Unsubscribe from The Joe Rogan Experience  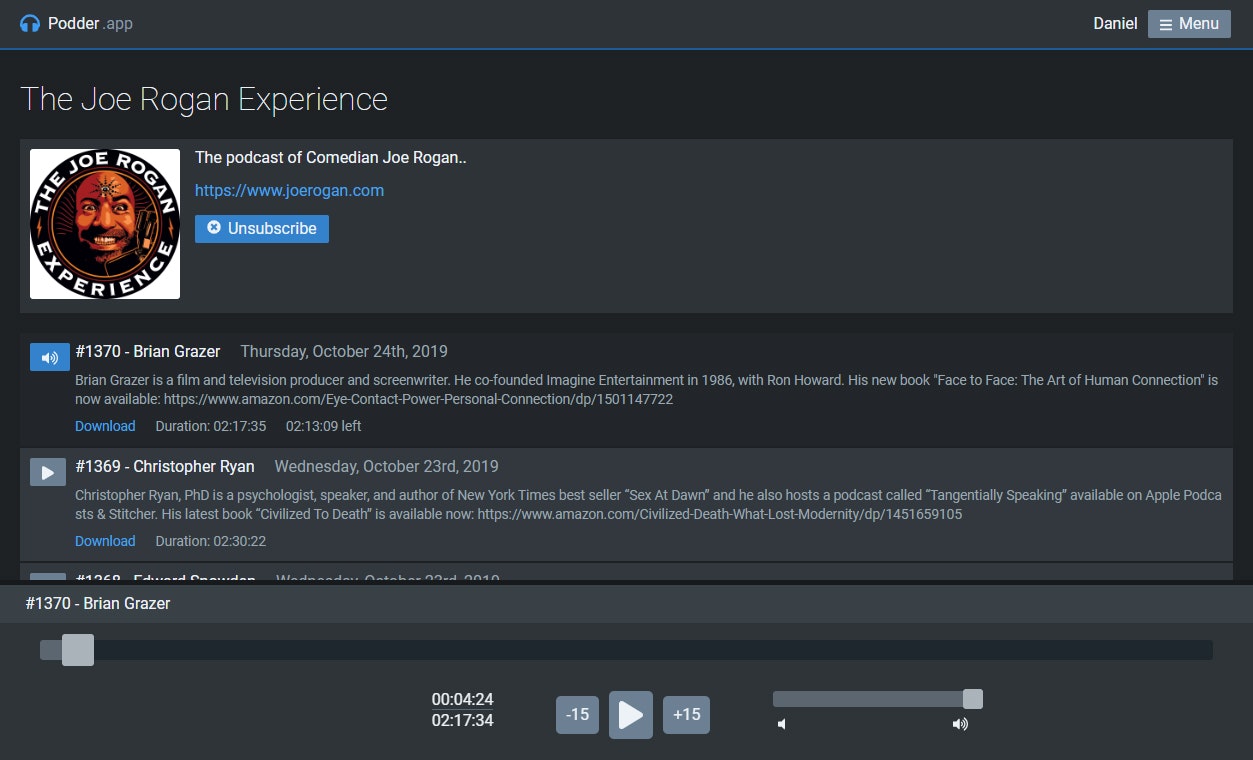pos(262,228)
